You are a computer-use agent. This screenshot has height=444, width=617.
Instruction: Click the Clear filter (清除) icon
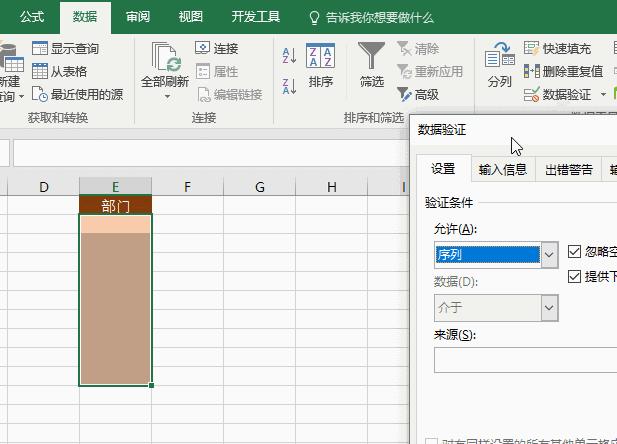[x=404, y=48]
